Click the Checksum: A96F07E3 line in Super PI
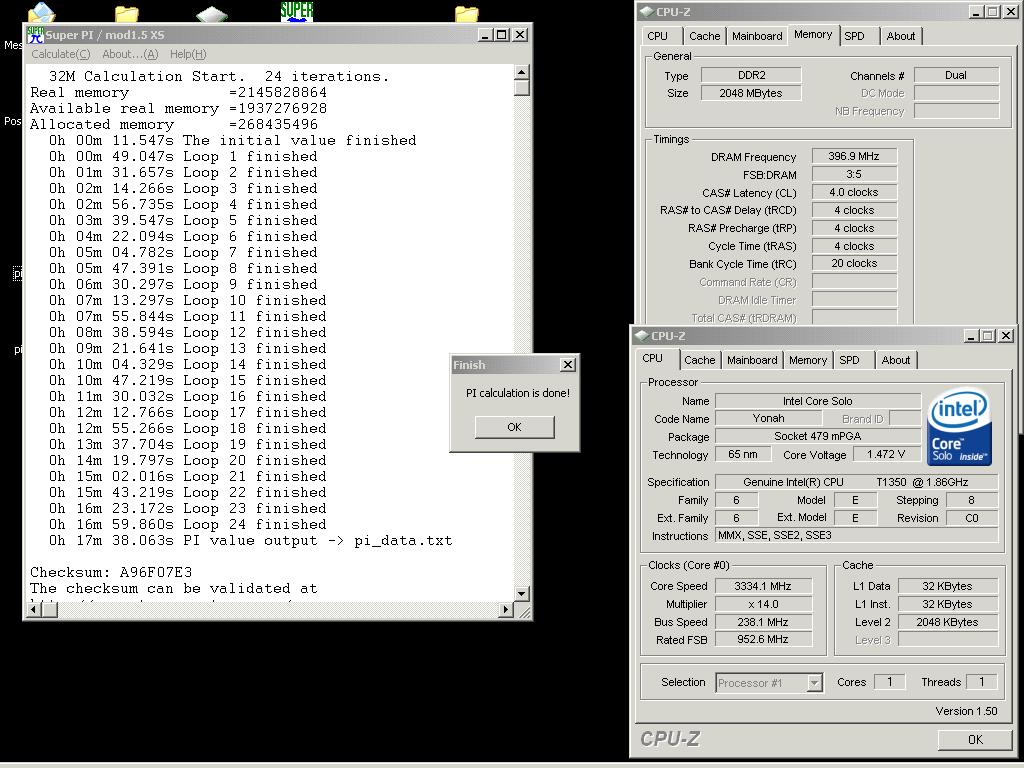 point(111,573)
